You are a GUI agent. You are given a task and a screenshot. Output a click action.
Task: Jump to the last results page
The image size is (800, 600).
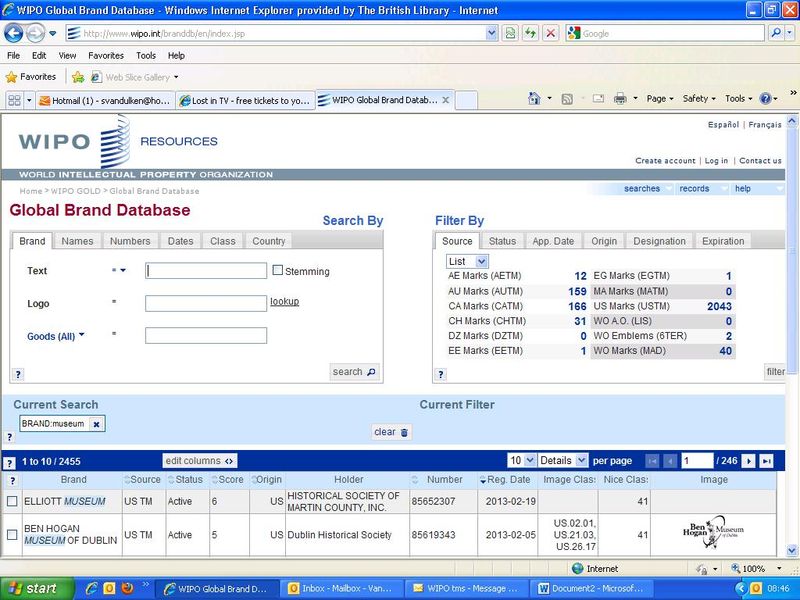[x=766, y=461]
